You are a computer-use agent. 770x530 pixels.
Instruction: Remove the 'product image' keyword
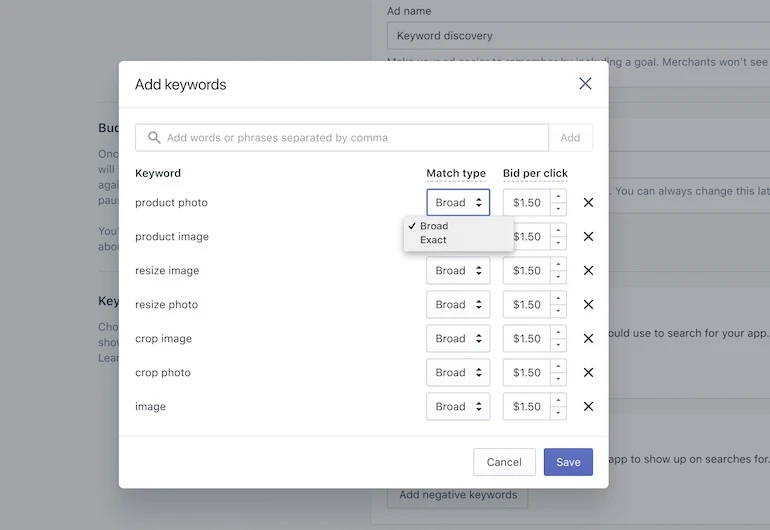pos(588,236)
